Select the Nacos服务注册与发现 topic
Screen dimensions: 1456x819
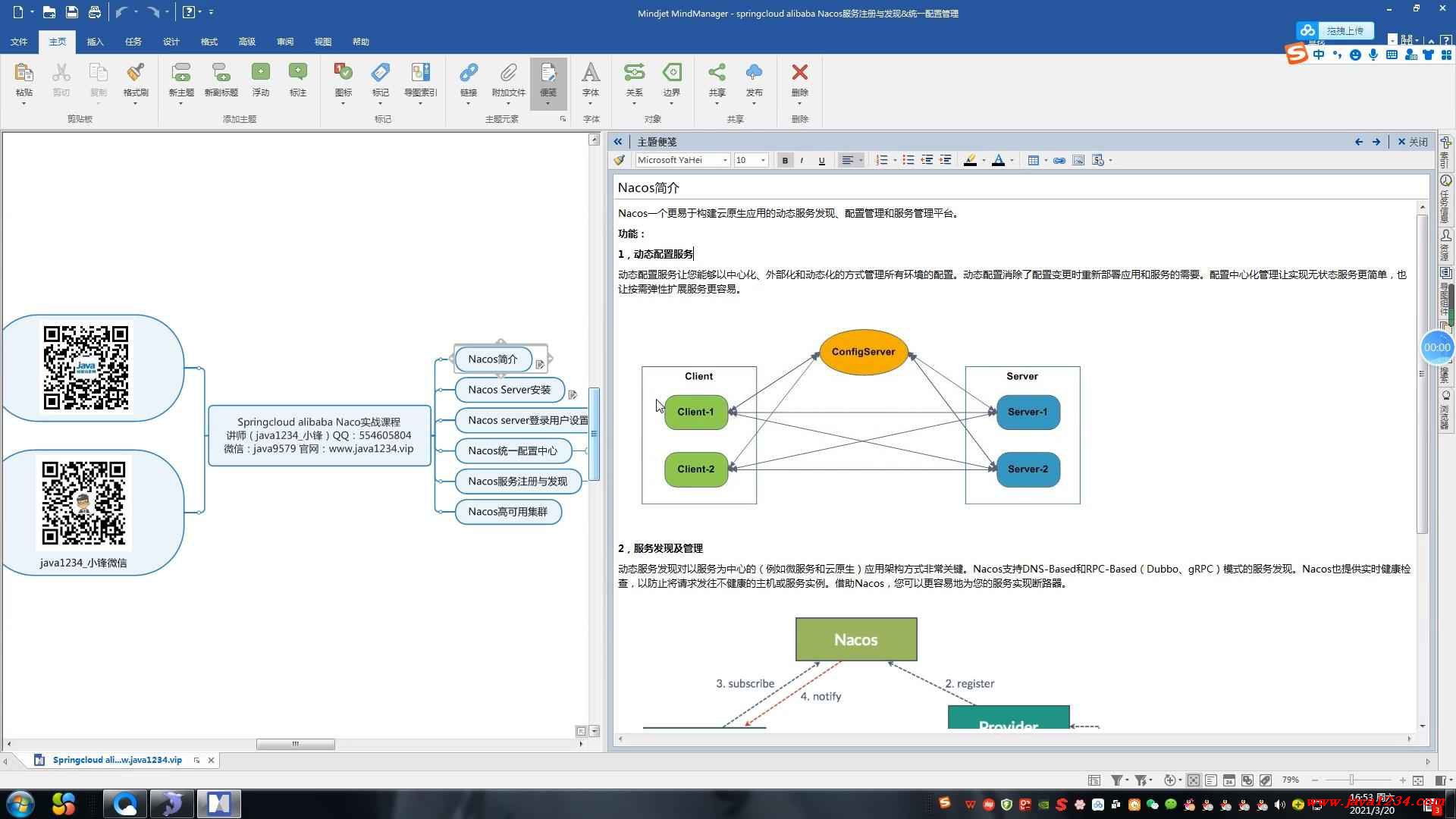[x=518, y=481]
